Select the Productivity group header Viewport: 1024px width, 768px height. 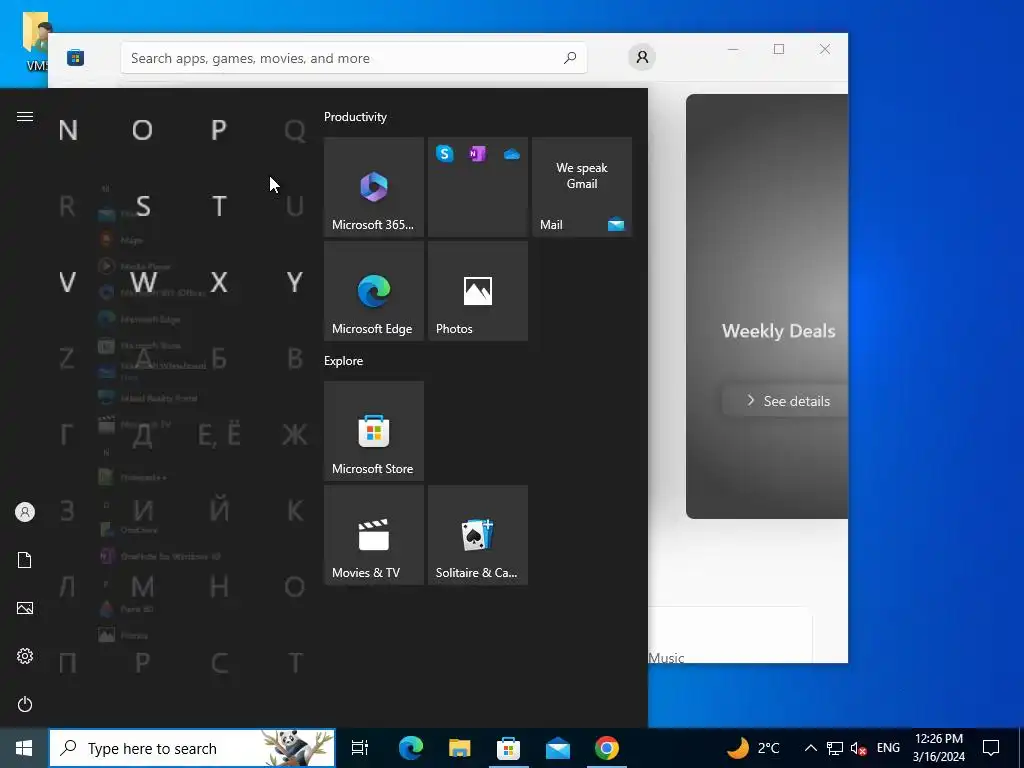point(355,117)
